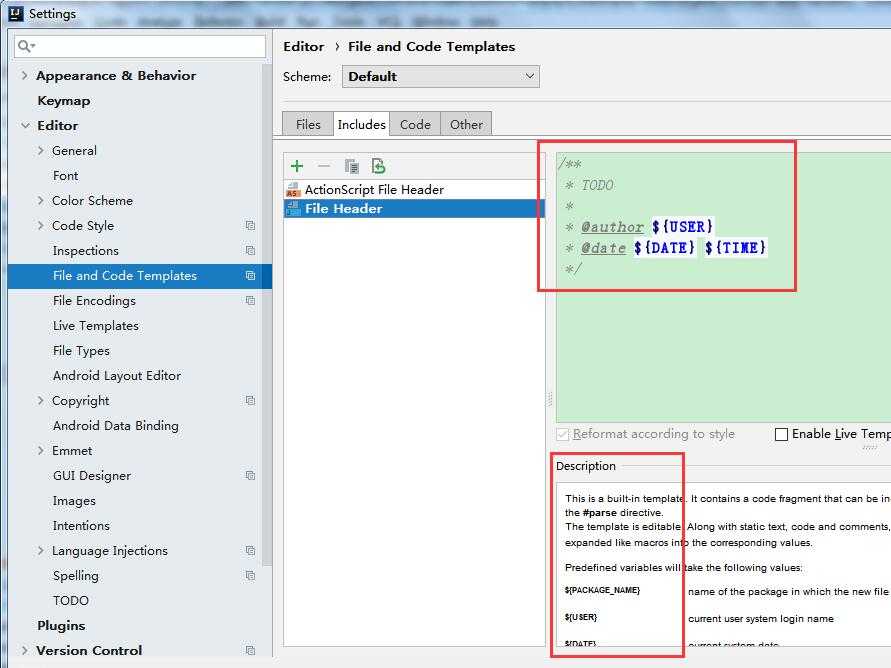Expand Appearance & Behavior section

pos(24,75)
